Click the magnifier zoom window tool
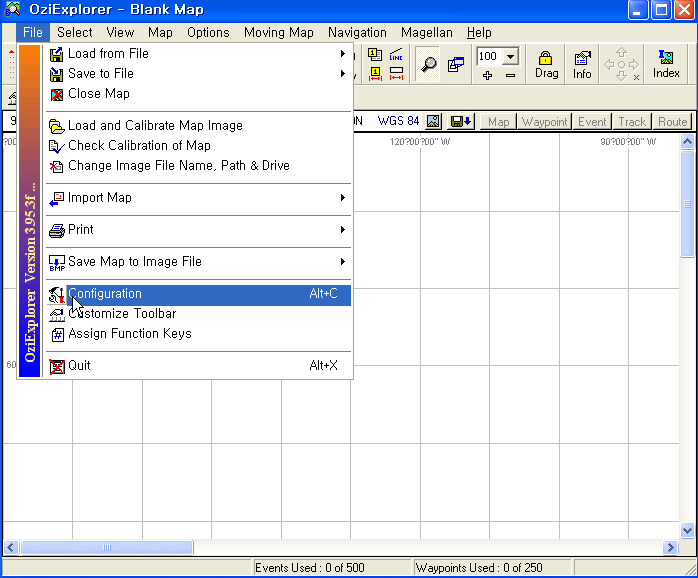Viewport: 698px width, 578px height. [428, 64]
